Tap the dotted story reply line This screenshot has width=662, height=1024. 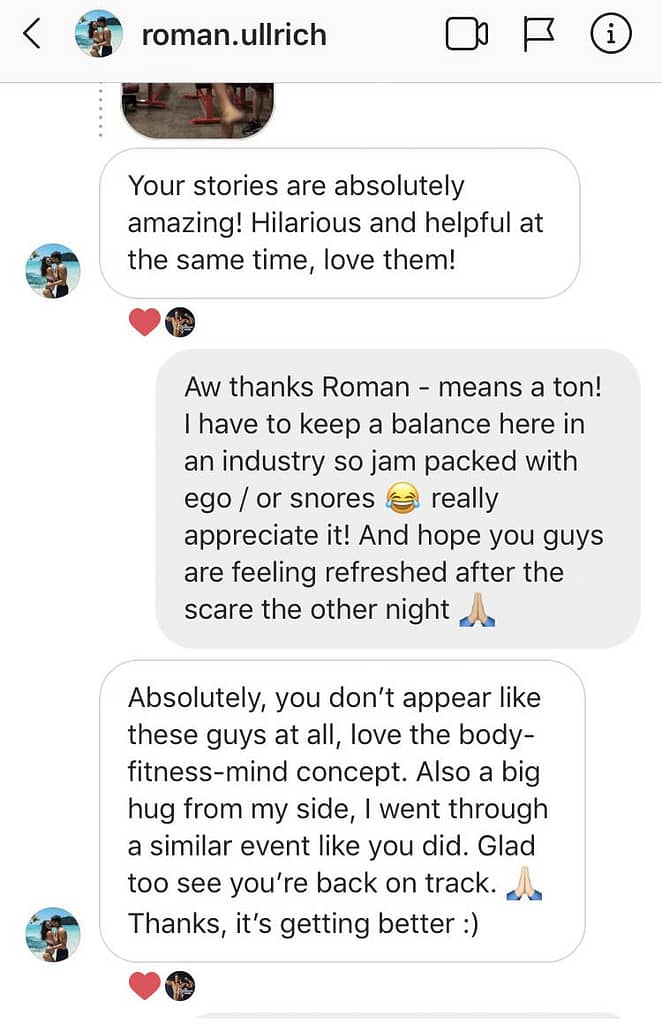tap(101, 110)
